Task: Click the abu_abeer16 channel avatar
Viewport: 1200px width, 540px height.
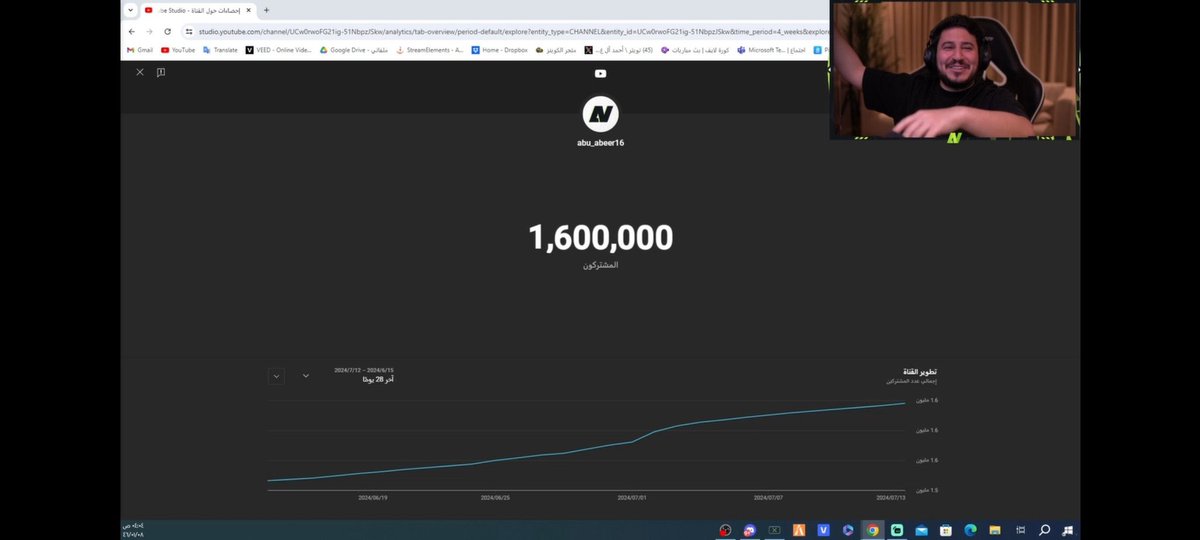Action: click(x=600, y=114)
